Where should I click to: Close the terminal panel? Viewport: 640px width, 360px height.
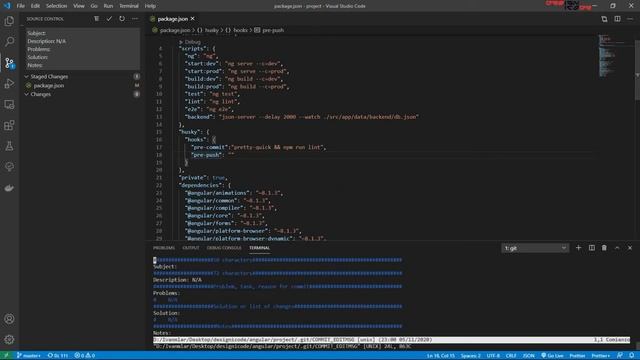[630, 248]
